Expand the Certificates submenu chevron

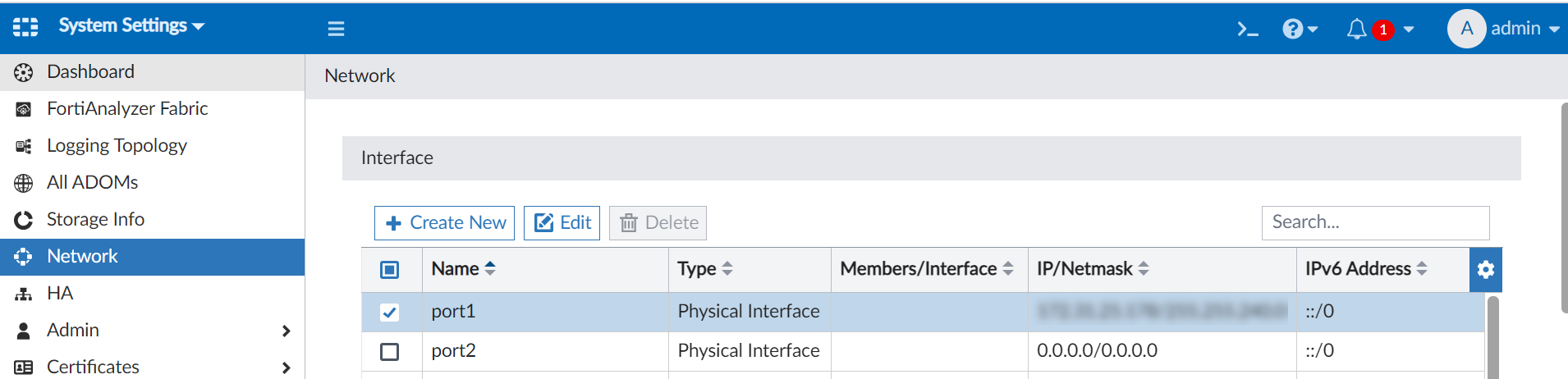[286, 368]
